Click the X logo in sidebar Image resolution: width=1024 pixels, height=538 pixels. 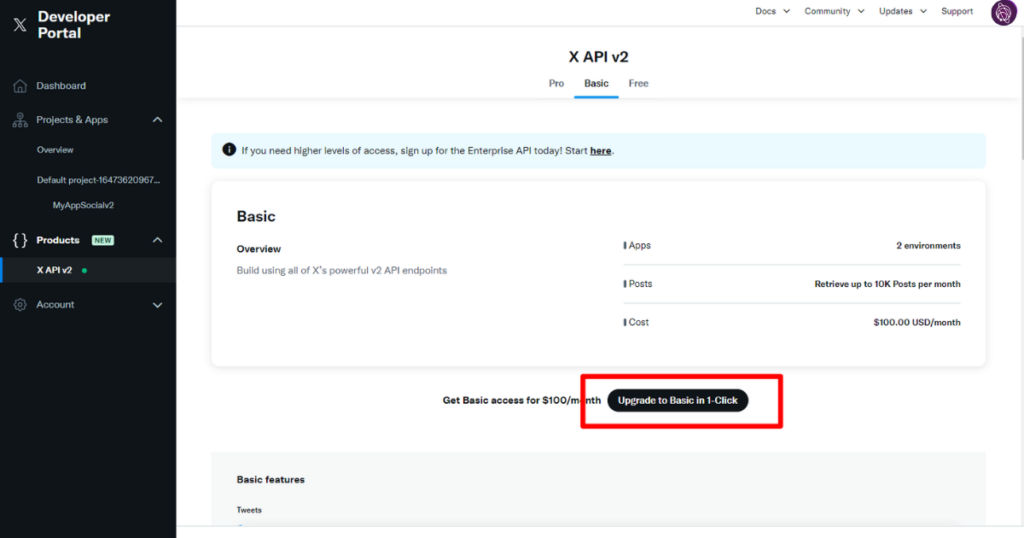20,25
